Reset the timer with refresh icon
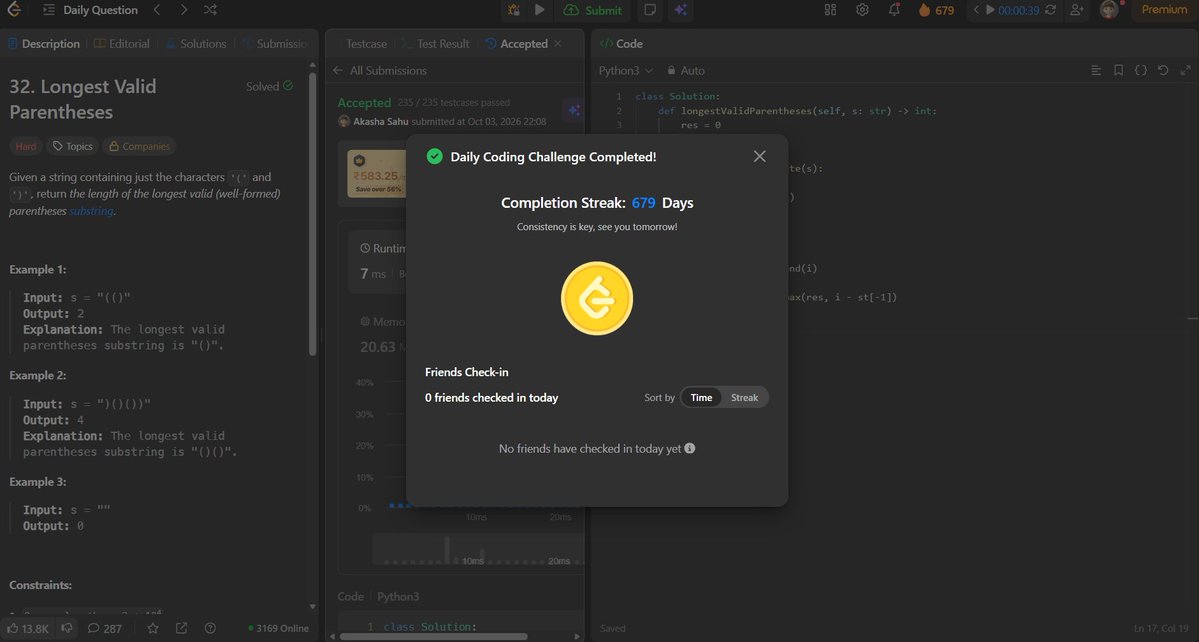The image size is (1199, 642). tap(1051, 10)
